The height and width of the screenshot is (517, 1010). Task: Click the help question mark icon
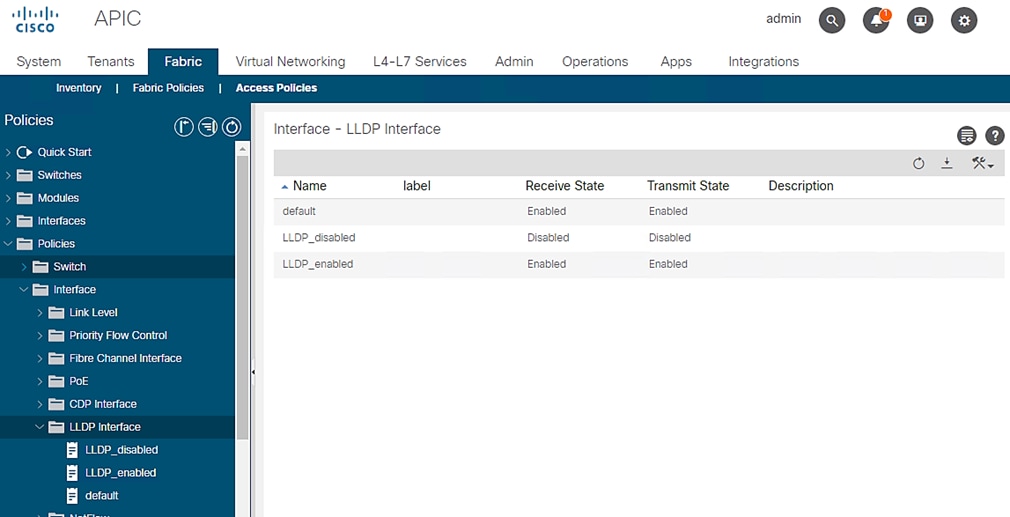coord(994,136)
